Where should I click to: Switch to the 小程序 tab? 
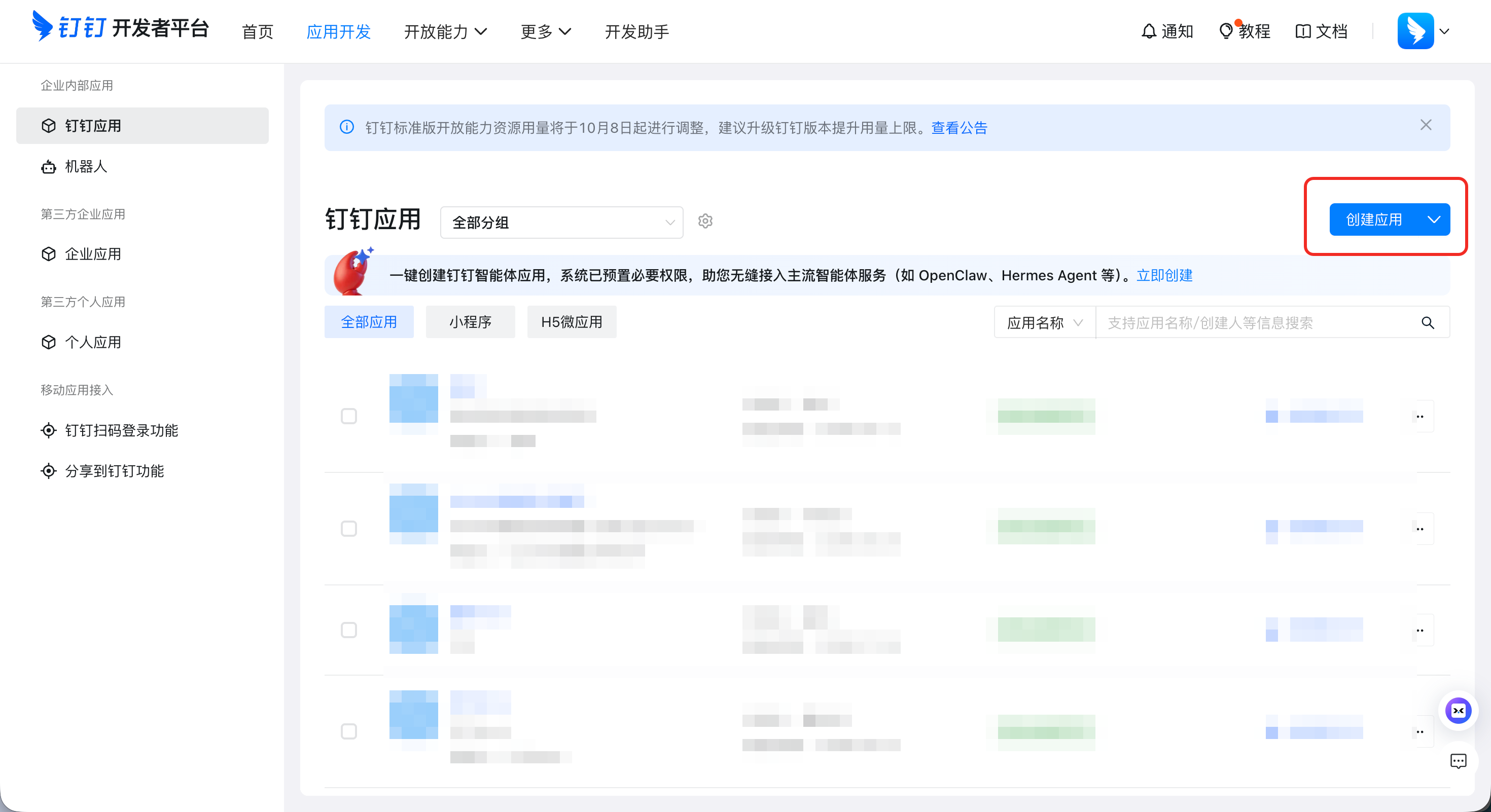[x=470, y=321]
